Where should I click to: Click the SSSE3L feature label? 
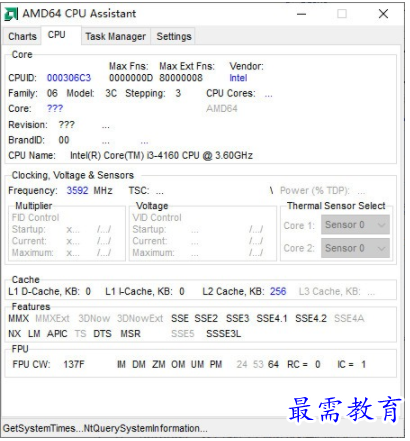(x=224, y=334)
